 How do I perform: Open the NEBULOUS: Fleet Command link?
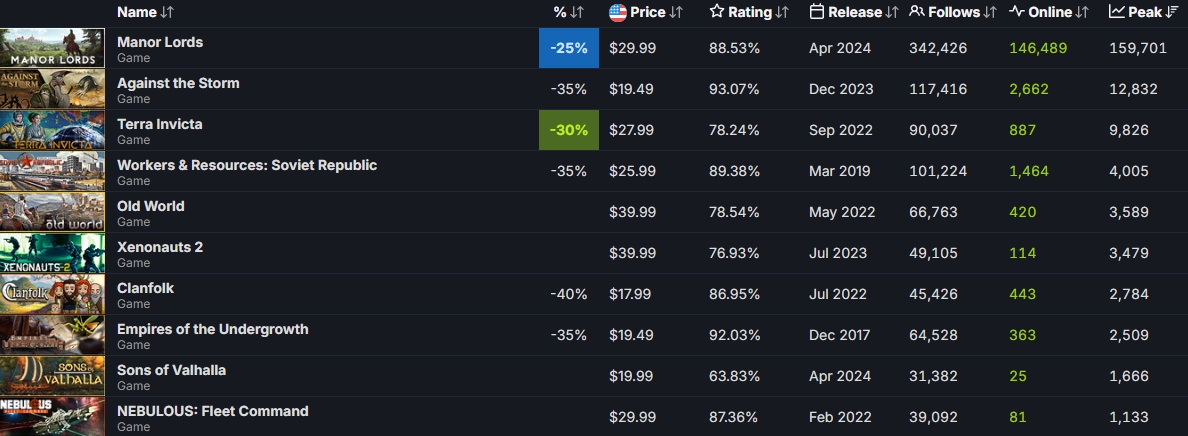212,411
